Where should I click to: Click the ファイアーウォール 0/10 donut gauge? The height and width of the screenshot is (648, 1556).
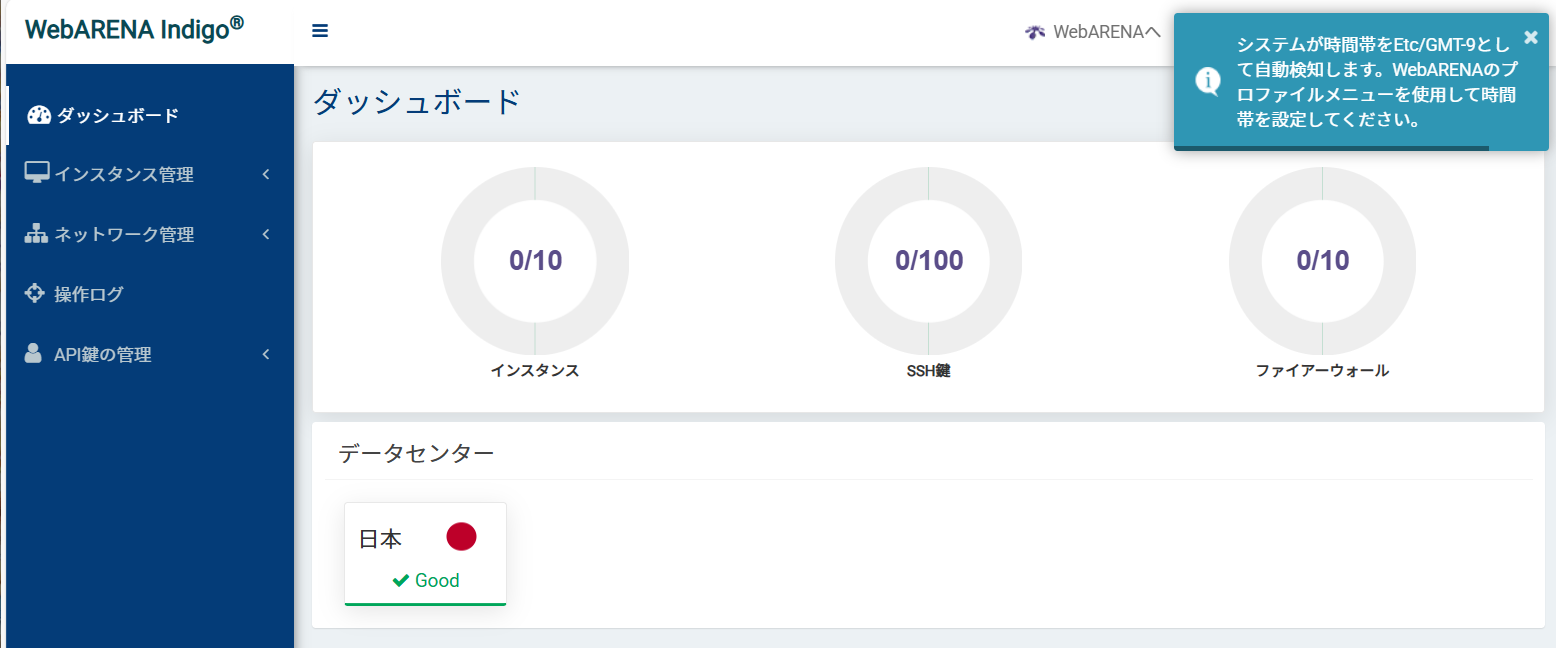pyautogui.click(x=1322, y=261)
